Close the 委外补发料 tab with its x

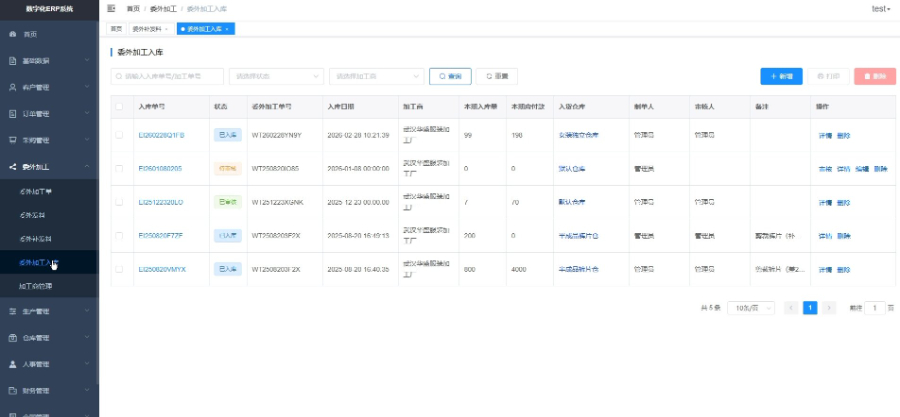[166, 29]
